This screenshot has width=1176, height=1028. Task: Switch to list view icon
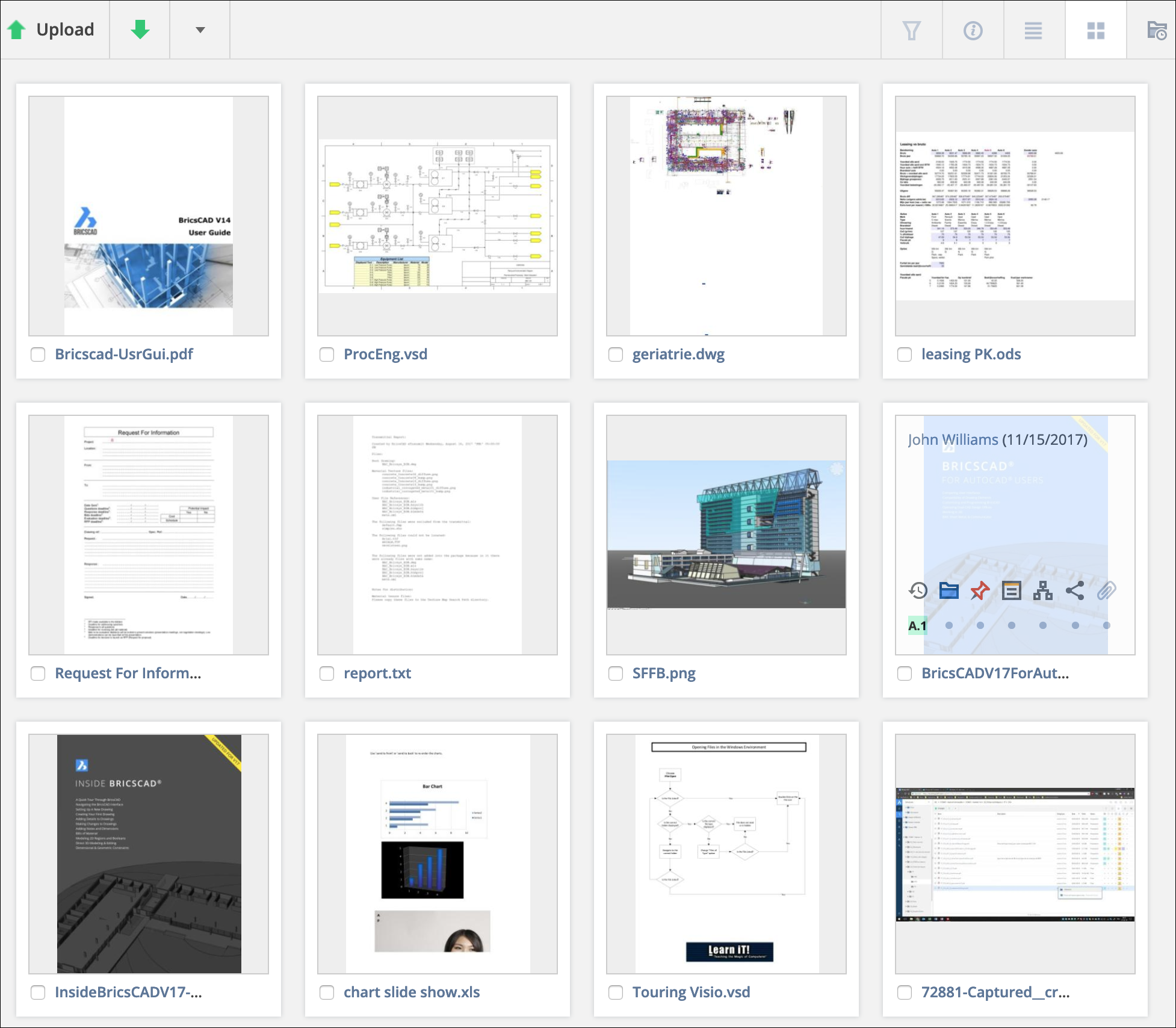[1033, 31]
